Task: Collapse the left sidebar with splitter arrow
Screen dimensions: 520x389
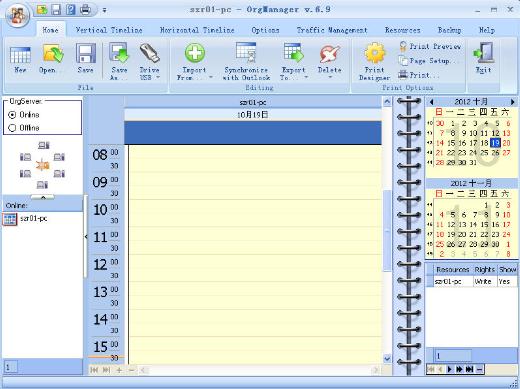Action: (86, 237)
